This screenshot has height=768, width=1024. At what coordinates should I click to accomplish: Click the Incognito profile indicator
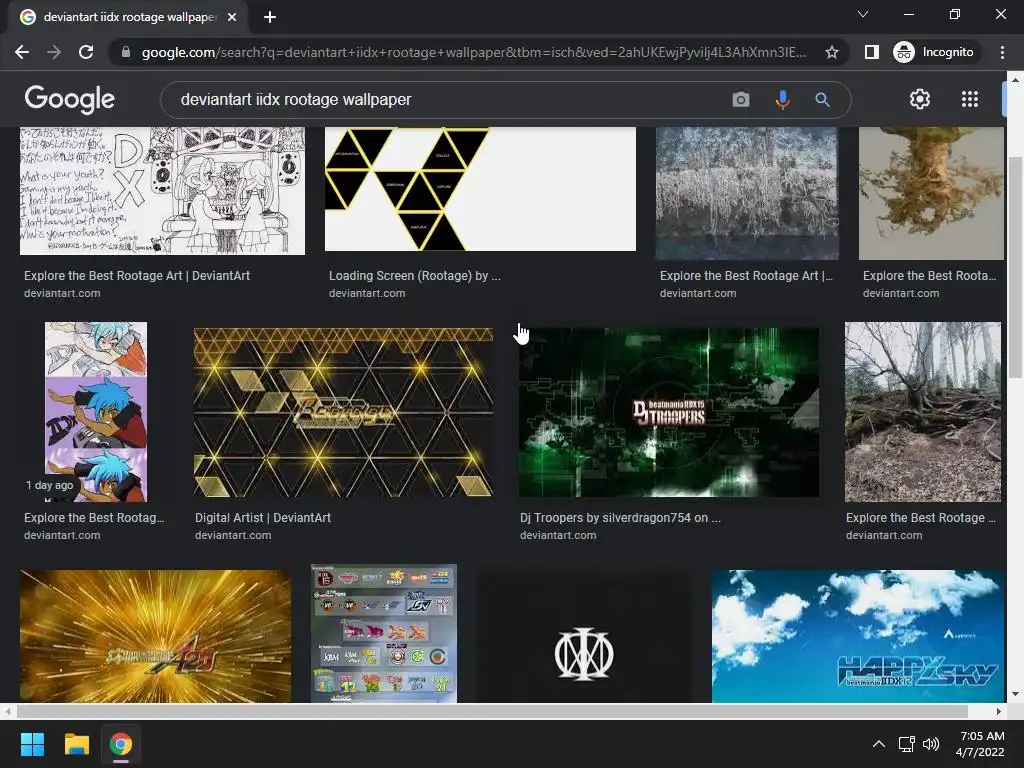coord(934,52)
